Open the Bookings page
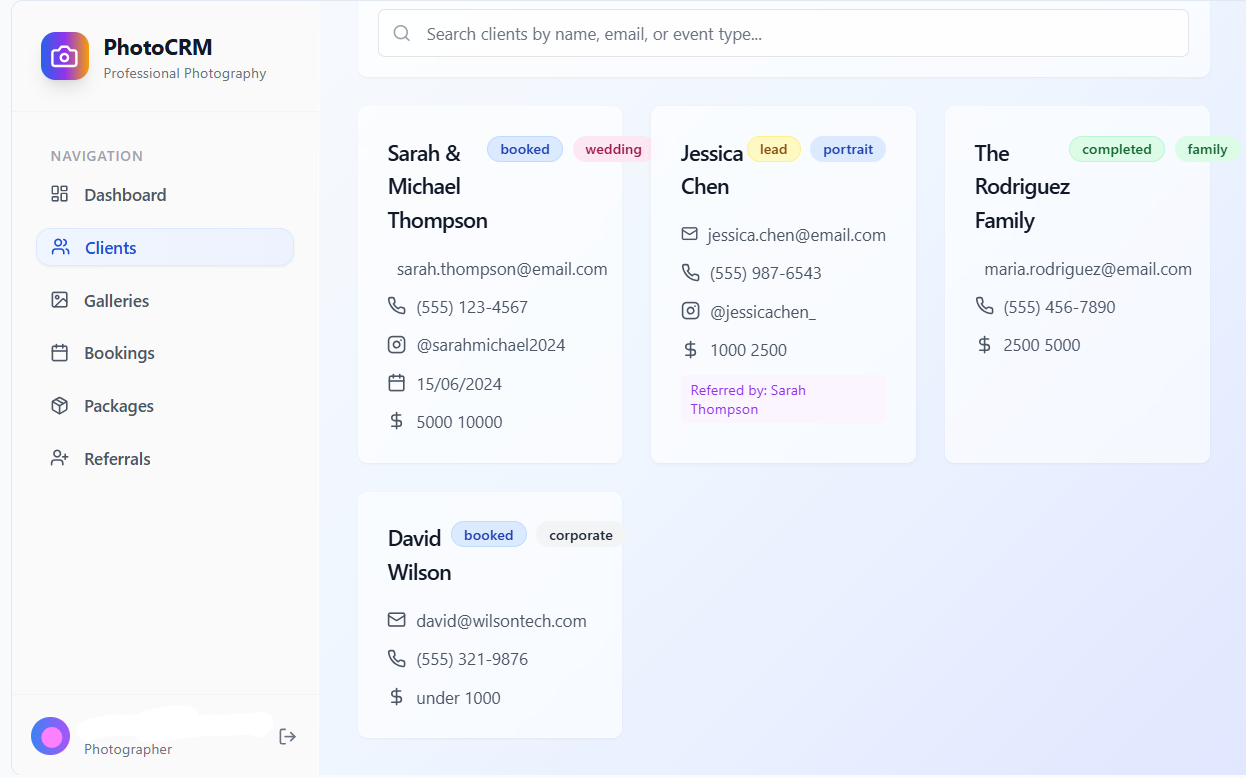The height and width of the screenshot is (778, 1246). [x=119, y=353]
